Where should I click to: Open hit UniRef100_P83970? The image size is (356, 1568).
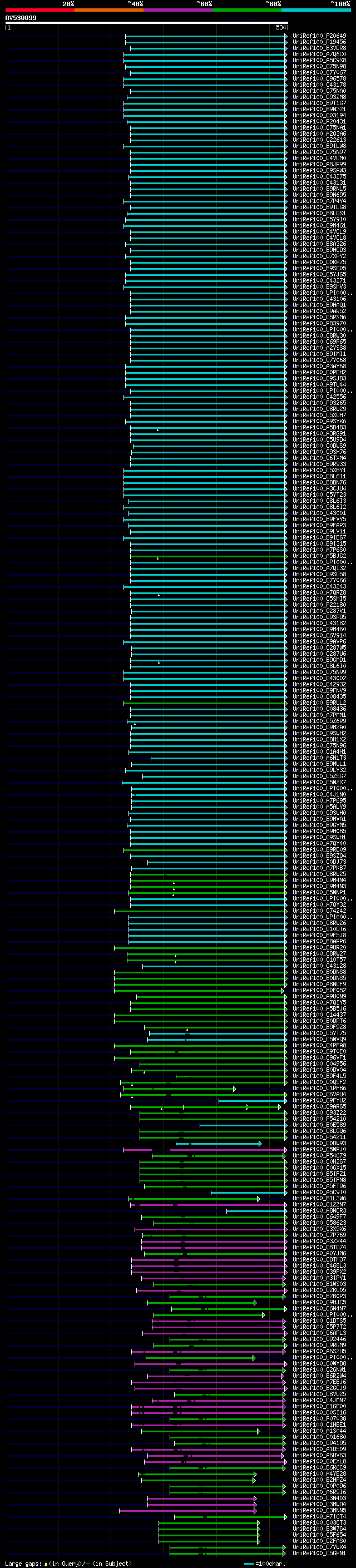tap(319, 324)
